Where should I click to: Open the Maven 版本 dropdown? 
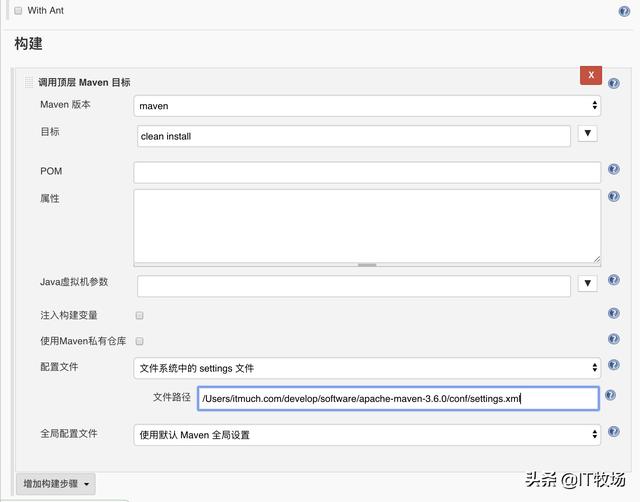pyautogui.click(x=367, y=106)
